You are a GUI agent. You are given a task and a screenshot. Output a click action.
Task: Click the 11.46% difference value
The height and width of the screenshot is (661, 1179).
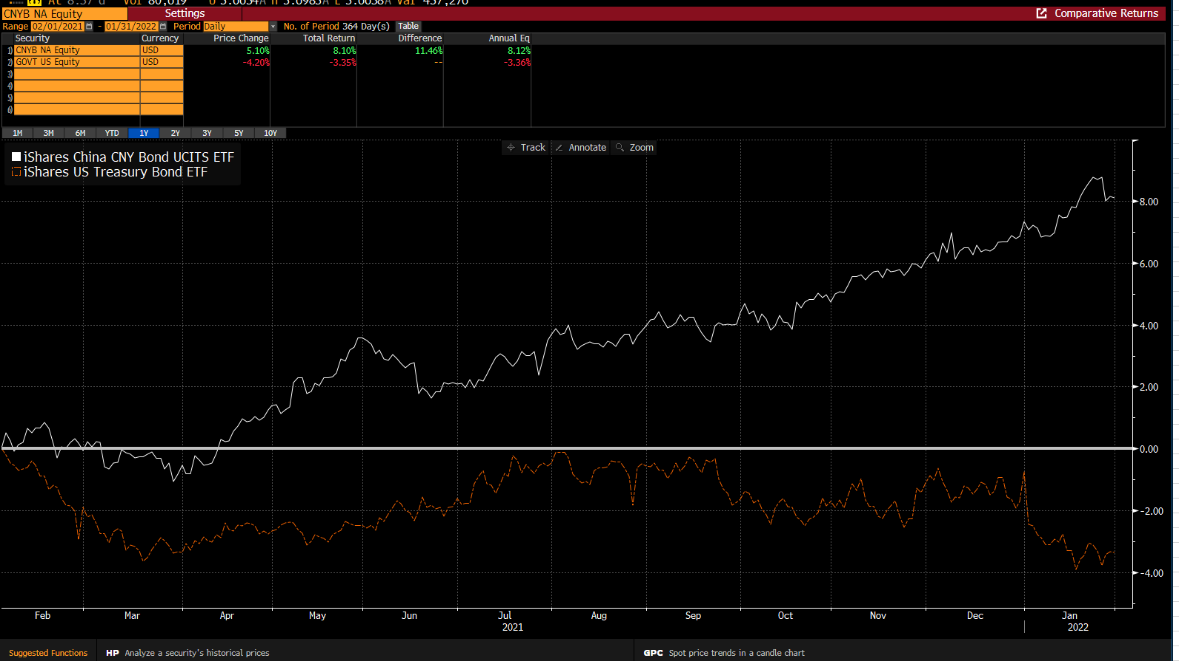point(429,50)
